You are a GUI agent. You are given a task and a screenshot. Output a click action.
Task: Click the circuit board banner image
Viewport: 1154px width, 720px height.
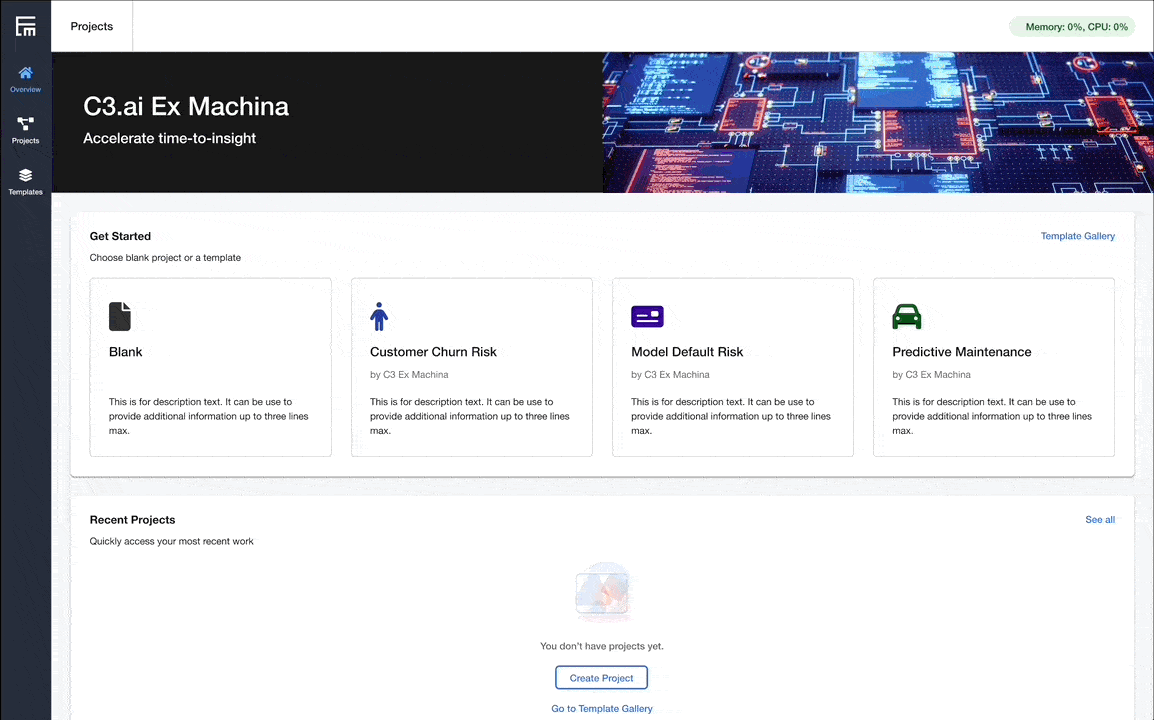point(878,122)
